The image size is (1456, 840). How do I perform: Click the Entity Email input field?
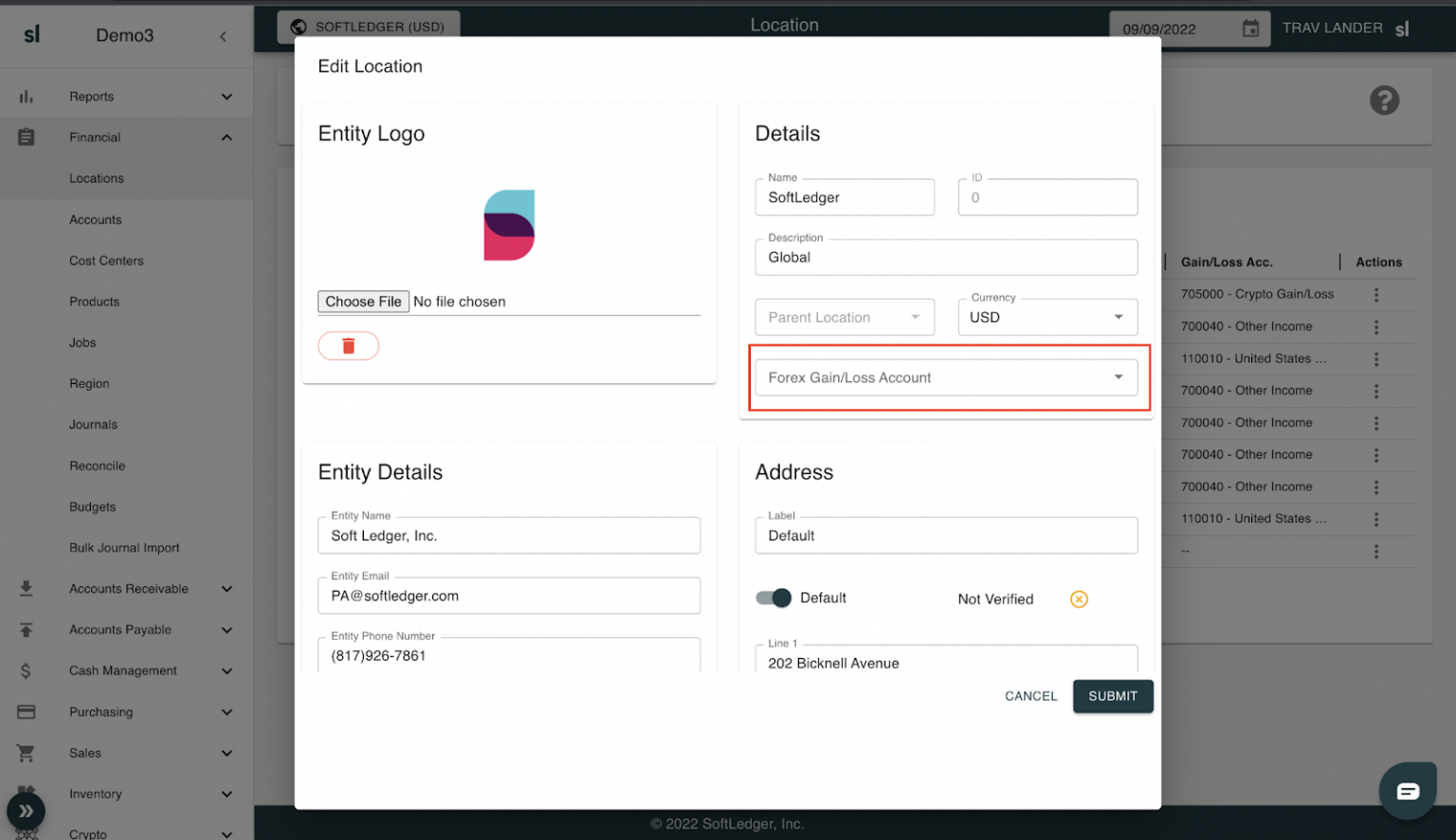(509, 596)
